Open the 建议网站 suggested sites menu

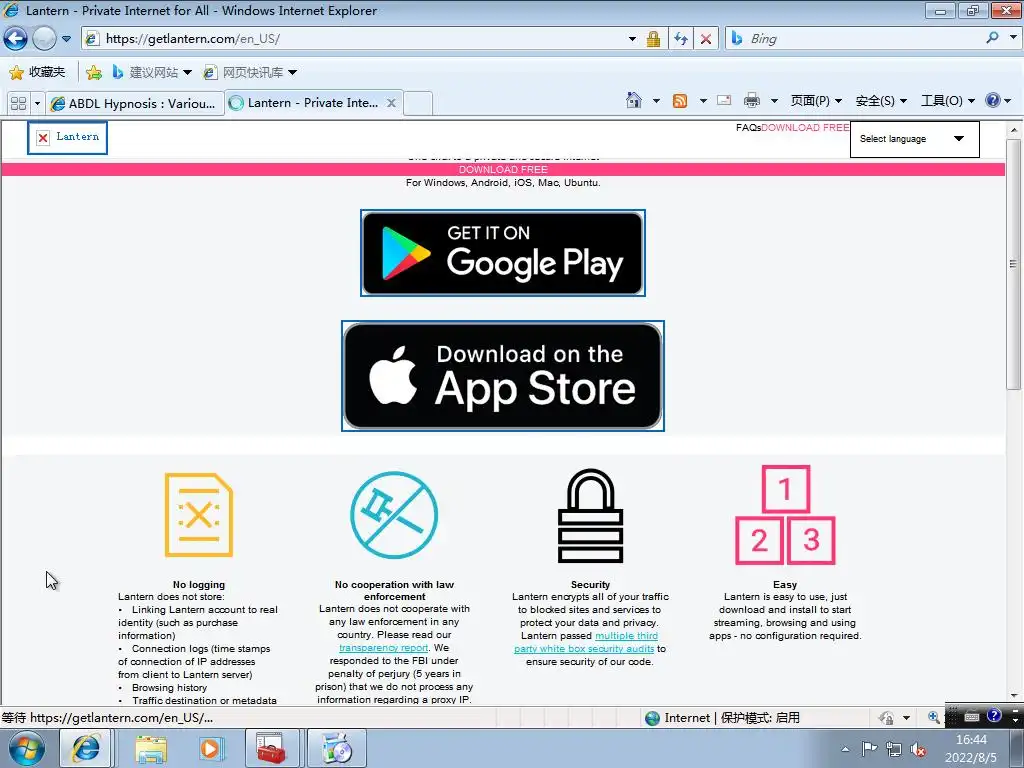coord(152,72)
